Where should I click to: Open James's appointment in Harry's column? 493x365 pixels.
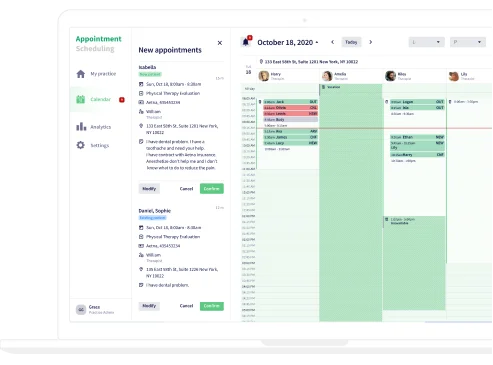pos(290,137)
